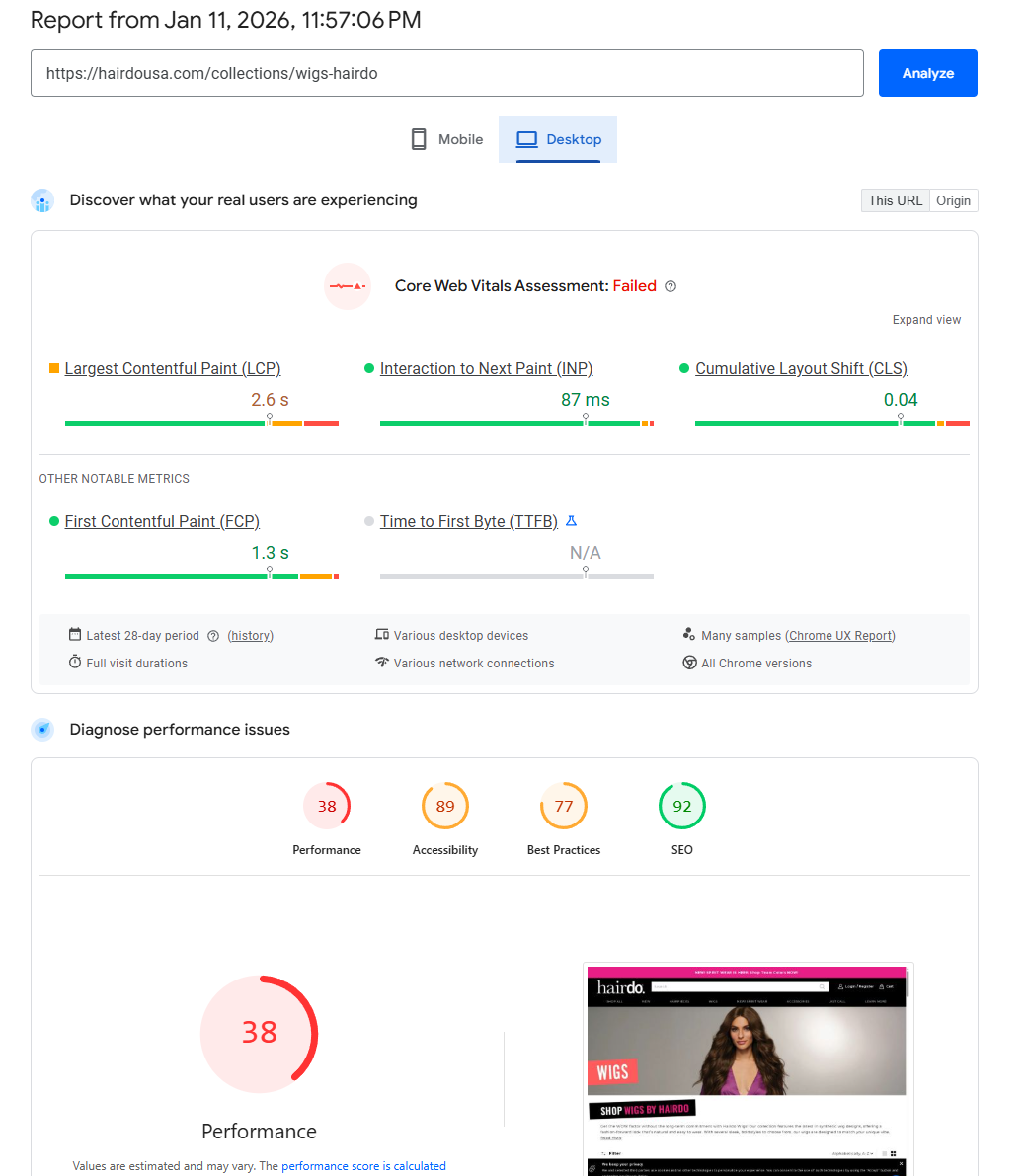1026x1176 pixels.
Task: Click the LCP value 2.6 s
Action: point(270,400)
